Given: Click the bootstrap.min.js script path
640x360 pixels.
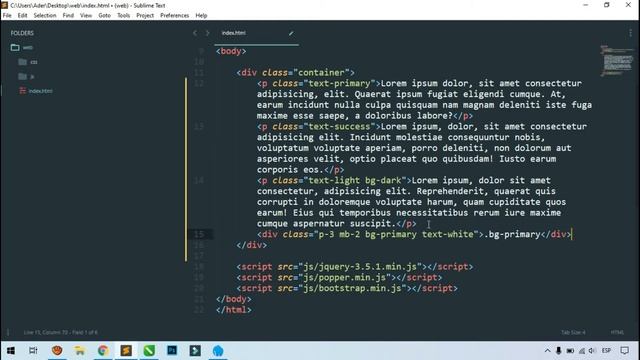Looking at the screenshot, I should 352,289.
